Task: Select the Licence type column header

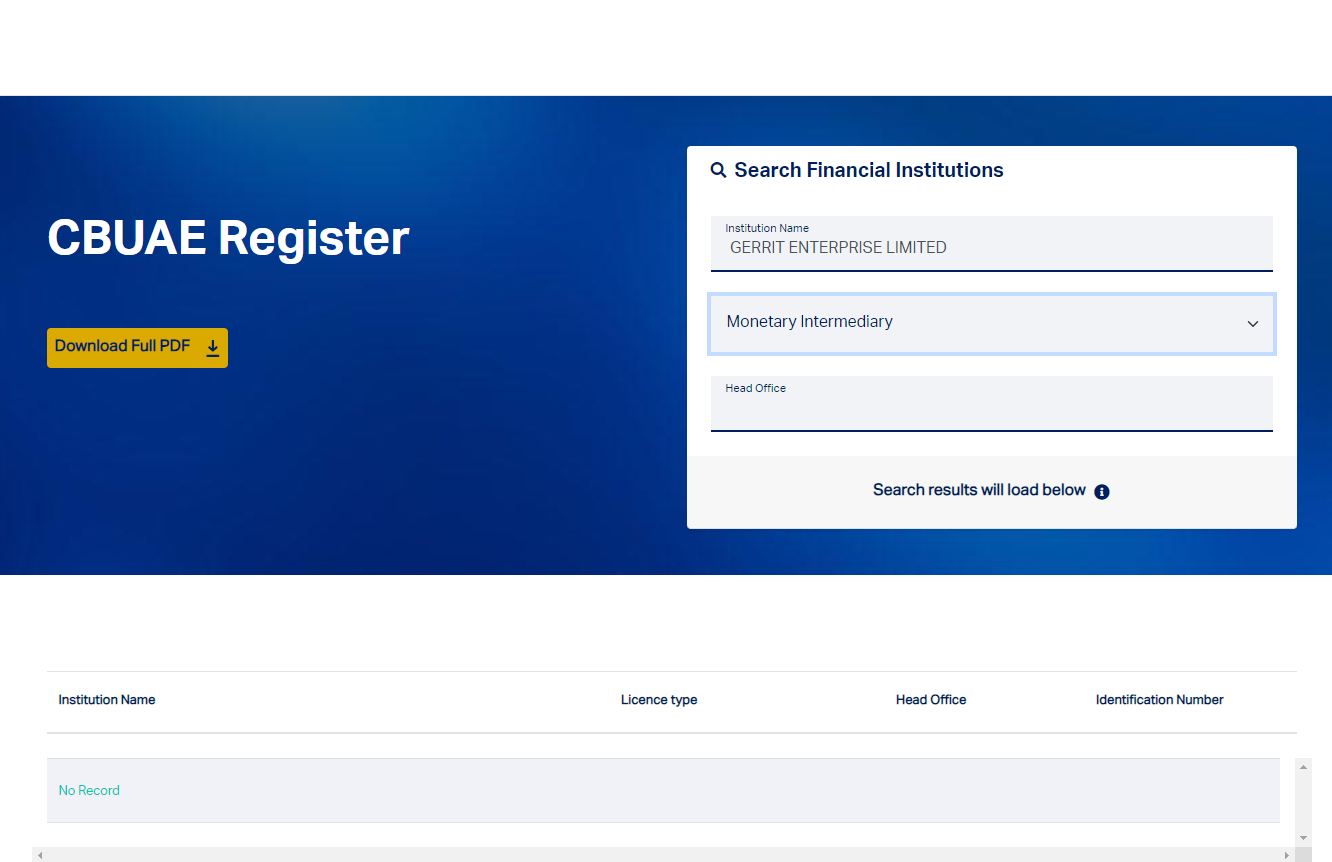Action: (x=659, y=700)
